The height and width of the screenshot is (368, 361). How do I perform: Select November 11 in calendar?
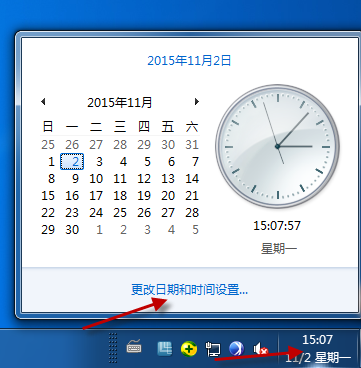pos(120,179)
